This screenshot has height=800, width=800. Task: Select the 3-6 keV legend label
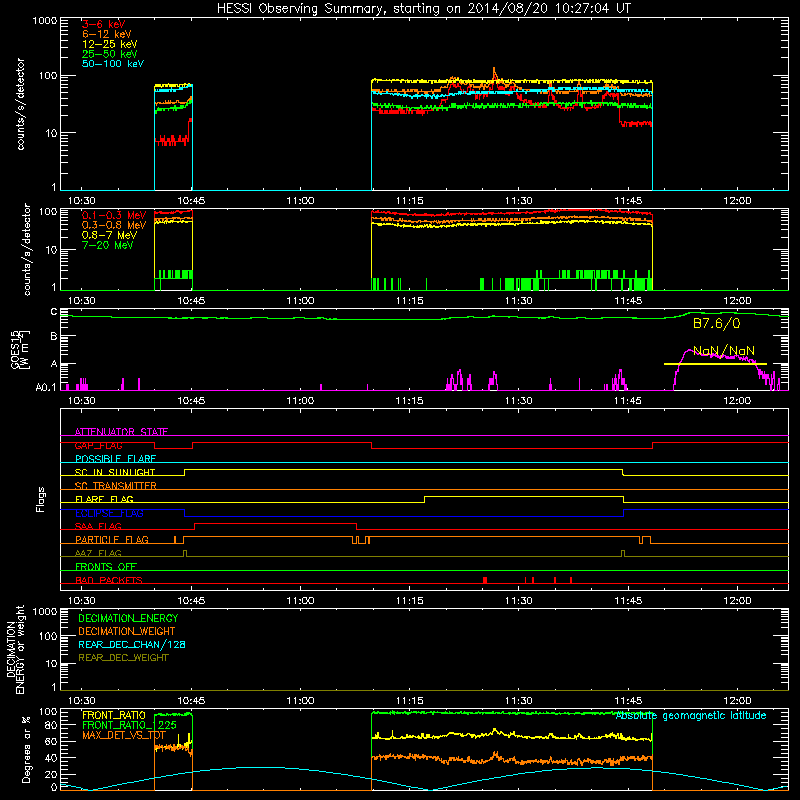pos(104,24)
